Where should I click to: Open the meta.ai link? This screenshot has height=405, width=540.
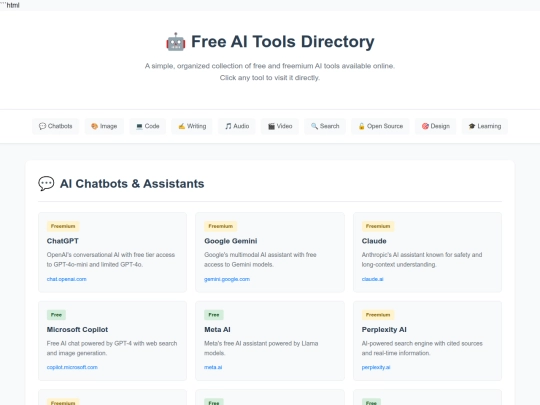click(x=213, y=367)
